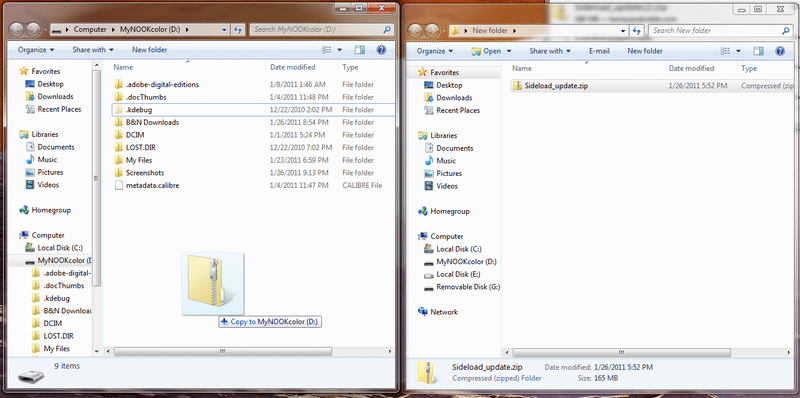Toggle preview pane in New folder window
This screenshot has width=800, height=398.
[x=759, y=51]
